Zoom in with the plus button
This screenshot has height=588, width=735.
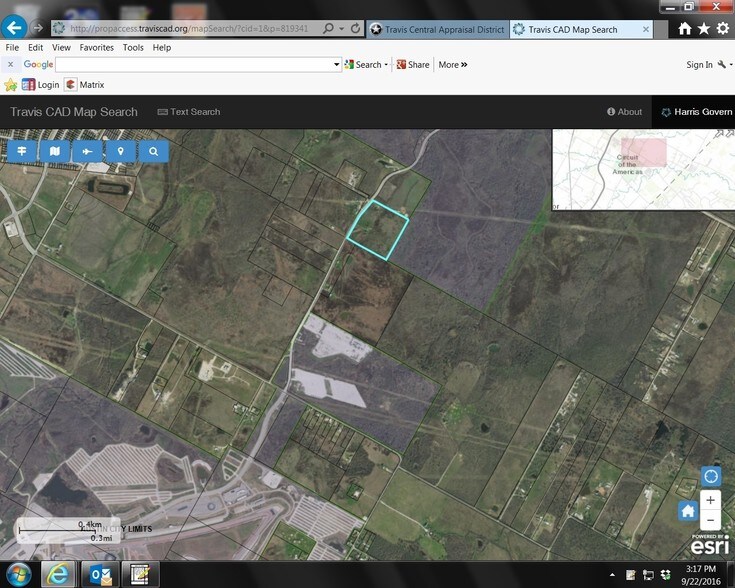(711, 500)
